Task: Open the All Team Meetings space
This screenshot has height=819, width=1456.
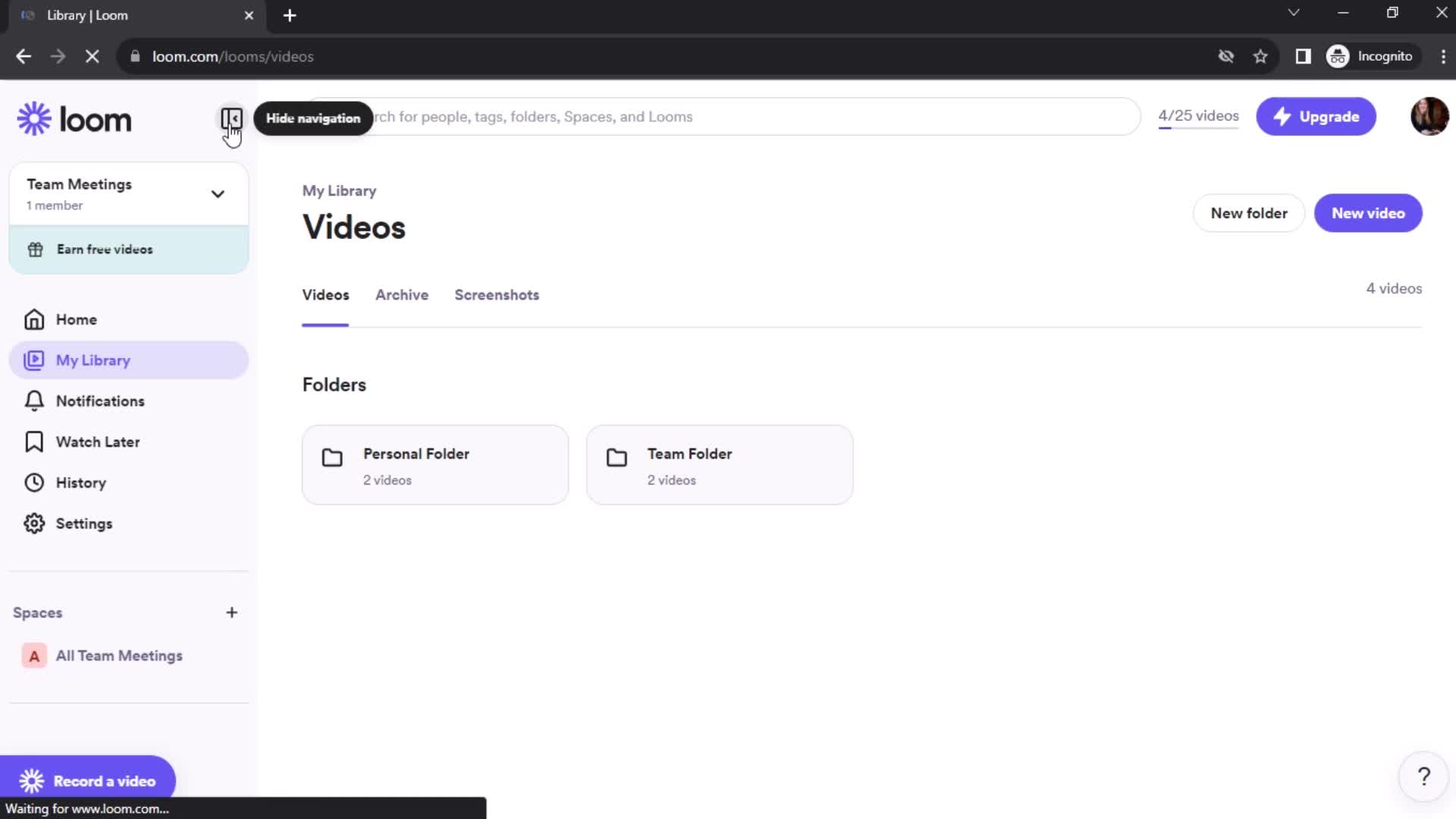Action: tap(118, 655)
